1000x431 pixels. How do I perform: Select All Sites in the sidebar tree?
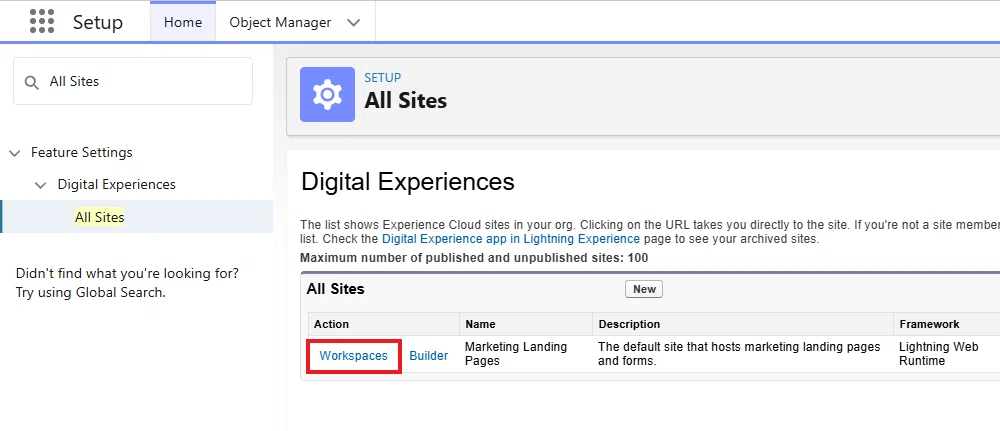[x=99, y=217]
